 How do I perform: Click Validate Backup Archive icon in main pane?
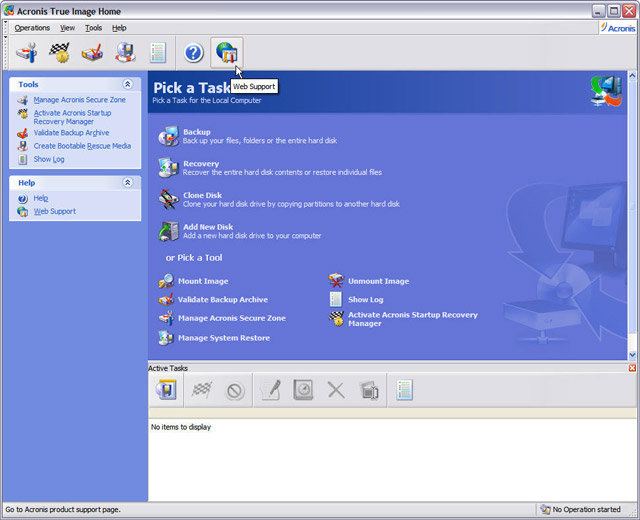[x=166, y=300]
